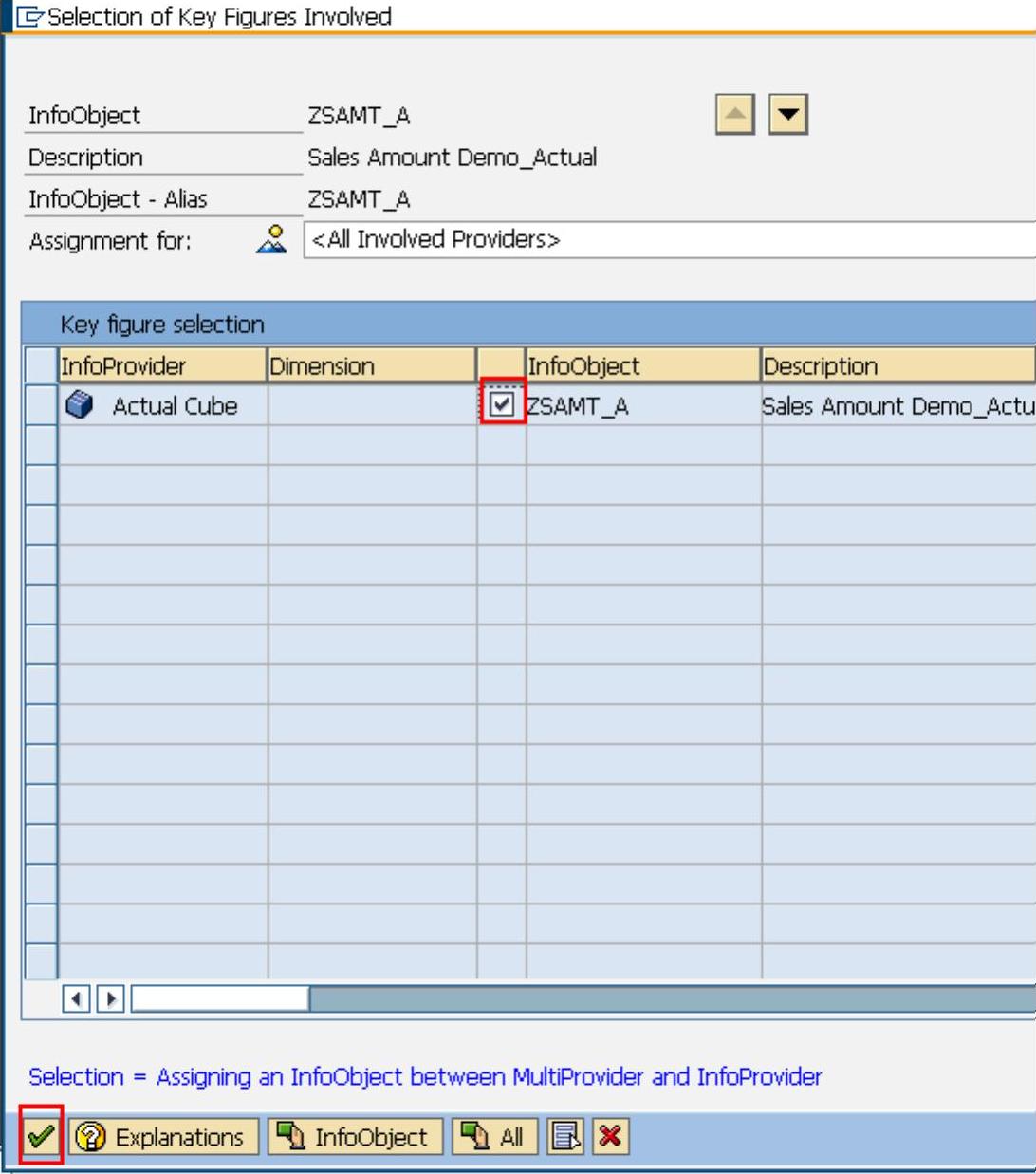Click the InfoProvider column header
This screenshot has width=1036, height=1174.
161,366
